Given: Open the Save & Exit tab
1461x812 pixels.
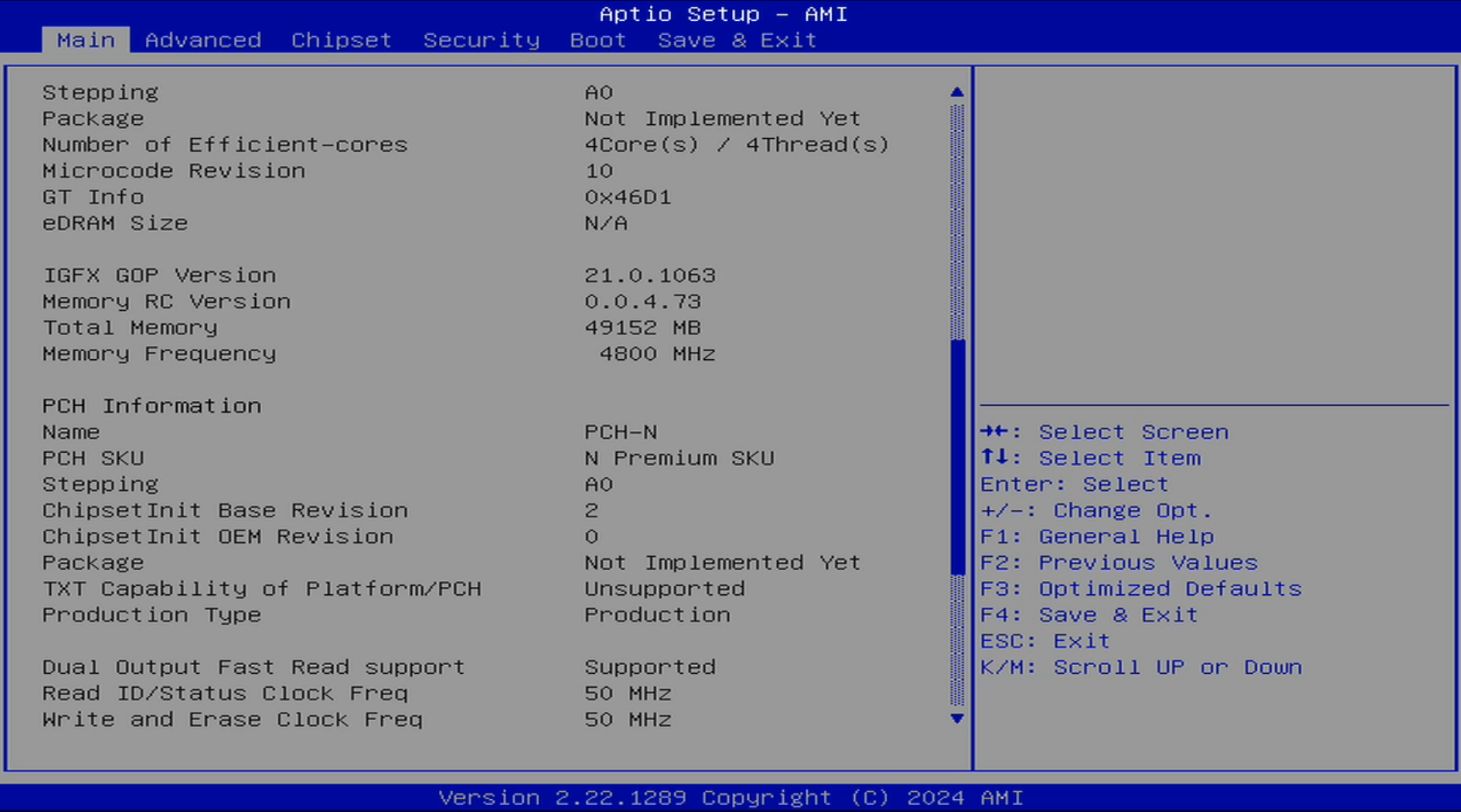Looking at the screenshot, I should click(x=736, y=40).
